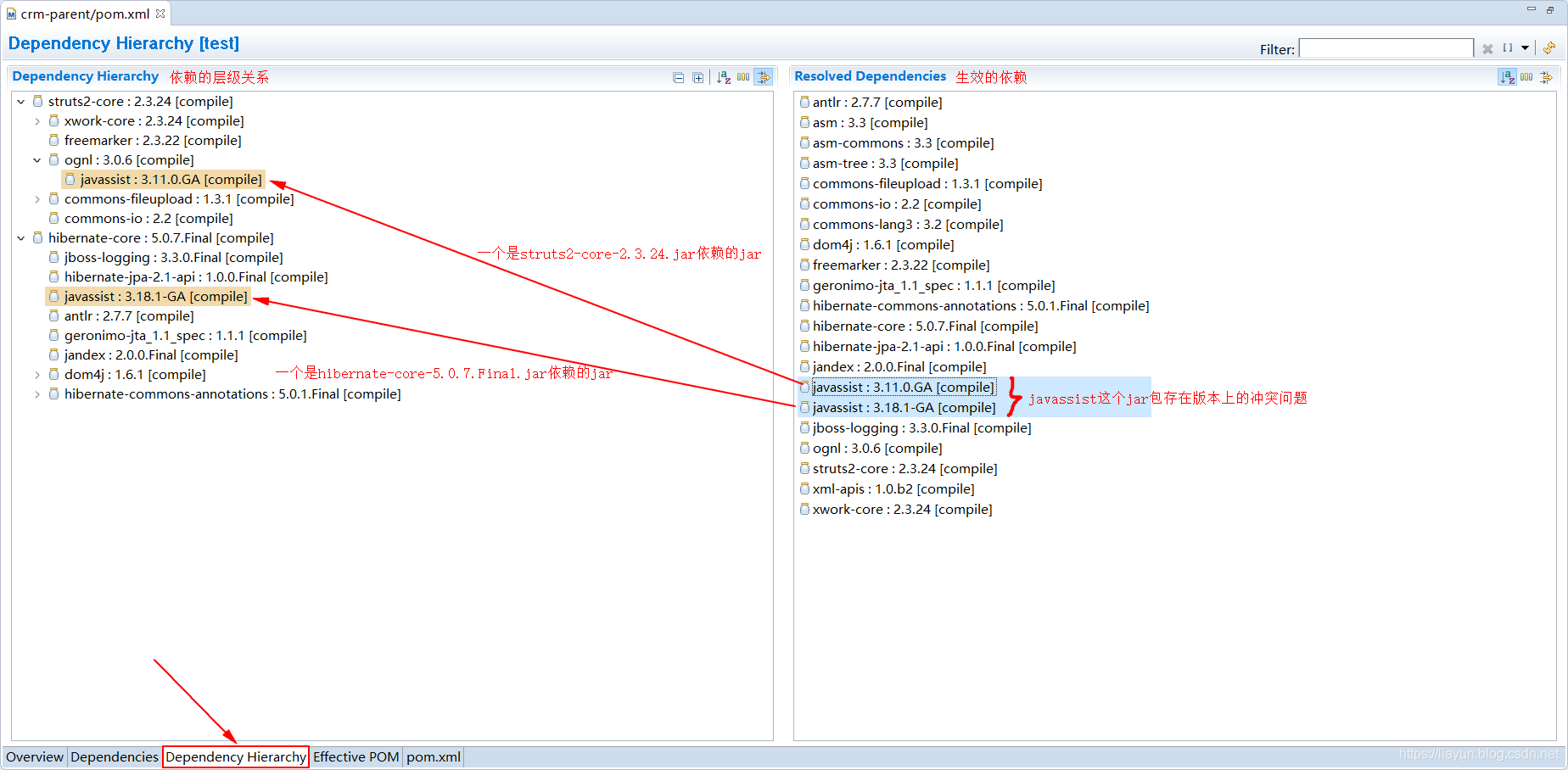The image size is (1568, 770).
Task: Click jar icon of geronimo-jta_1.1_spec resolved dependency
Action: click(x=805, y=285)
